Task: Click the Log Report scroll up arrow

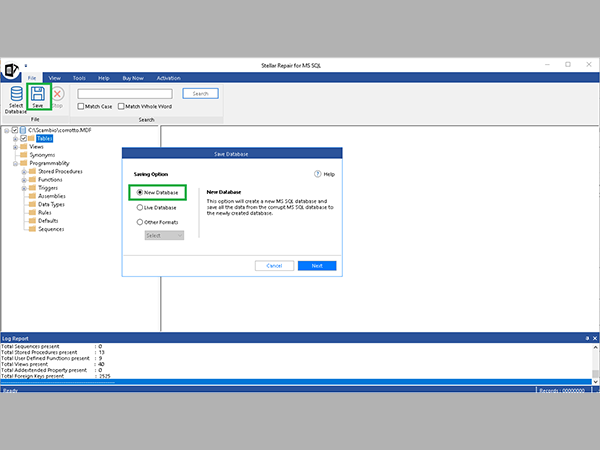Action: click(x=595, y=347)
